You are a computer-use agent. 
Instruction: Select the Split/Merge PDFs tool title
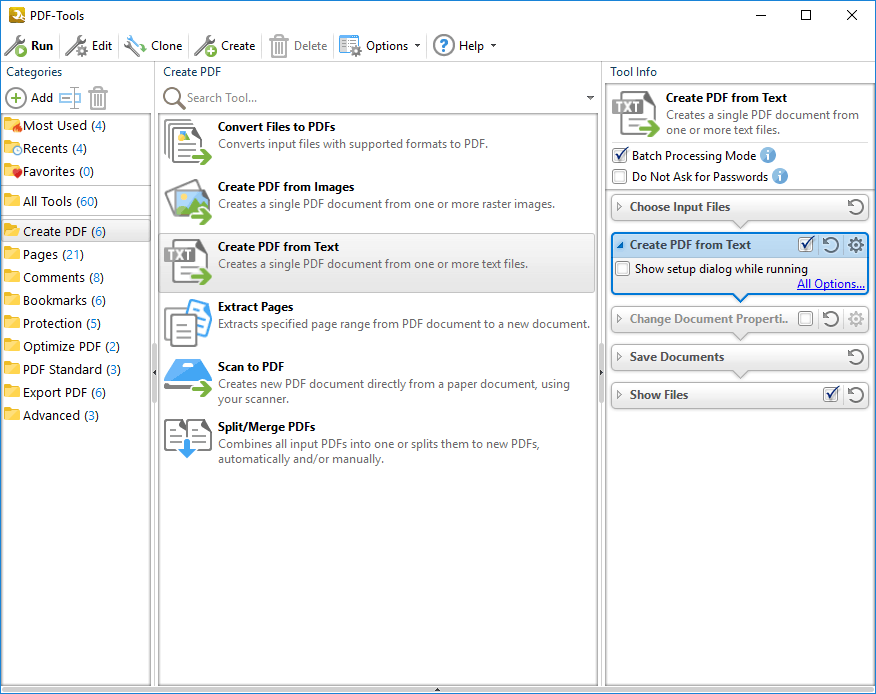[x=266, y=427]
